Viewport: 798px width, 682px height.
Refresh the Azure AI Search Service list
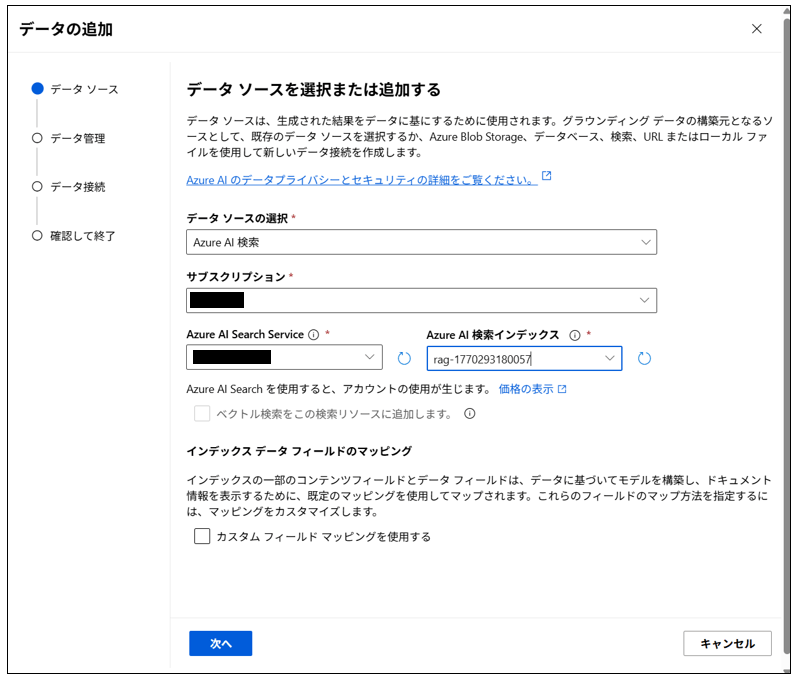click(404, 358)
